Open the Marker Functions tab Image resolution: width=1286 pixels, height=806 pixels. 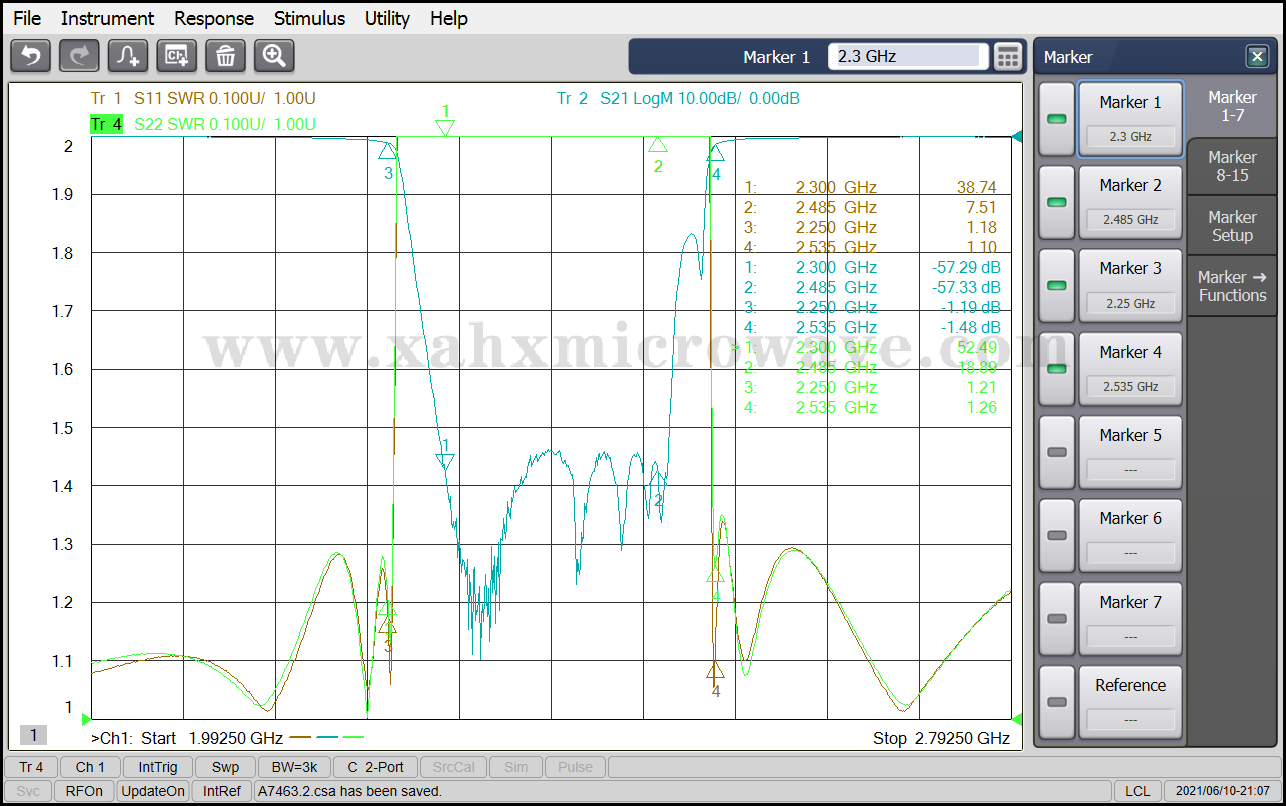pyautogui.click(x=1232, y=286)
